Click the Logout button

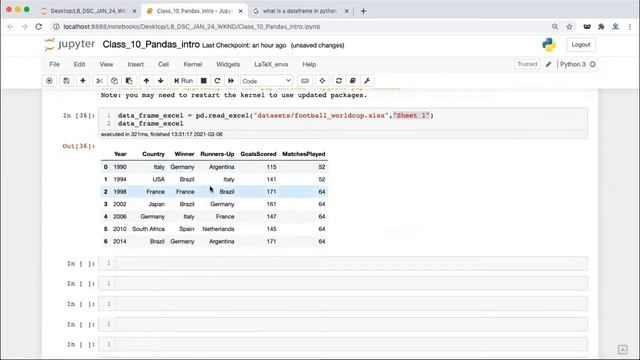click(581, 44)
